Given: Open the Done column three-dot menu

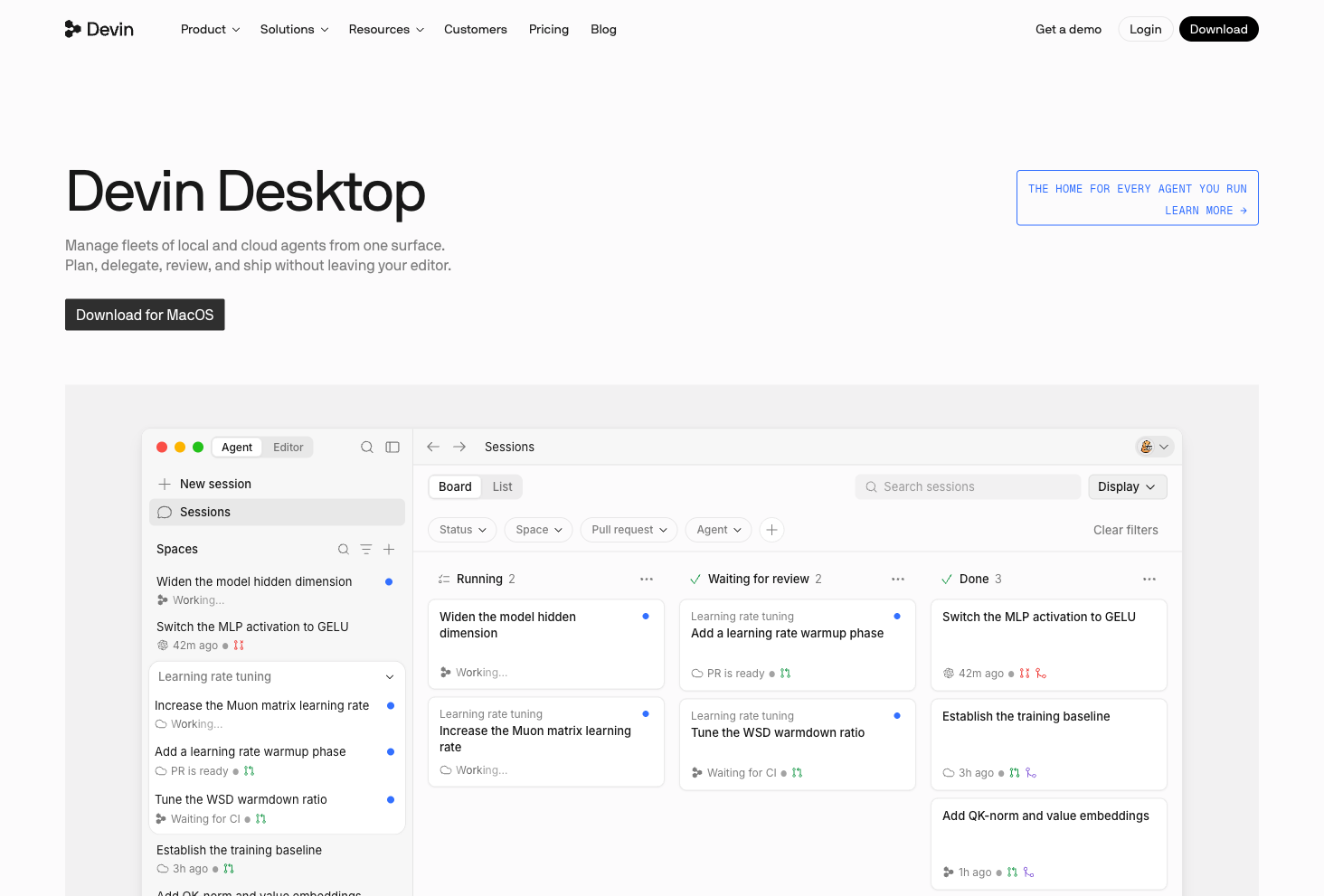Looking at the screenshot, I should (1149, 579).
